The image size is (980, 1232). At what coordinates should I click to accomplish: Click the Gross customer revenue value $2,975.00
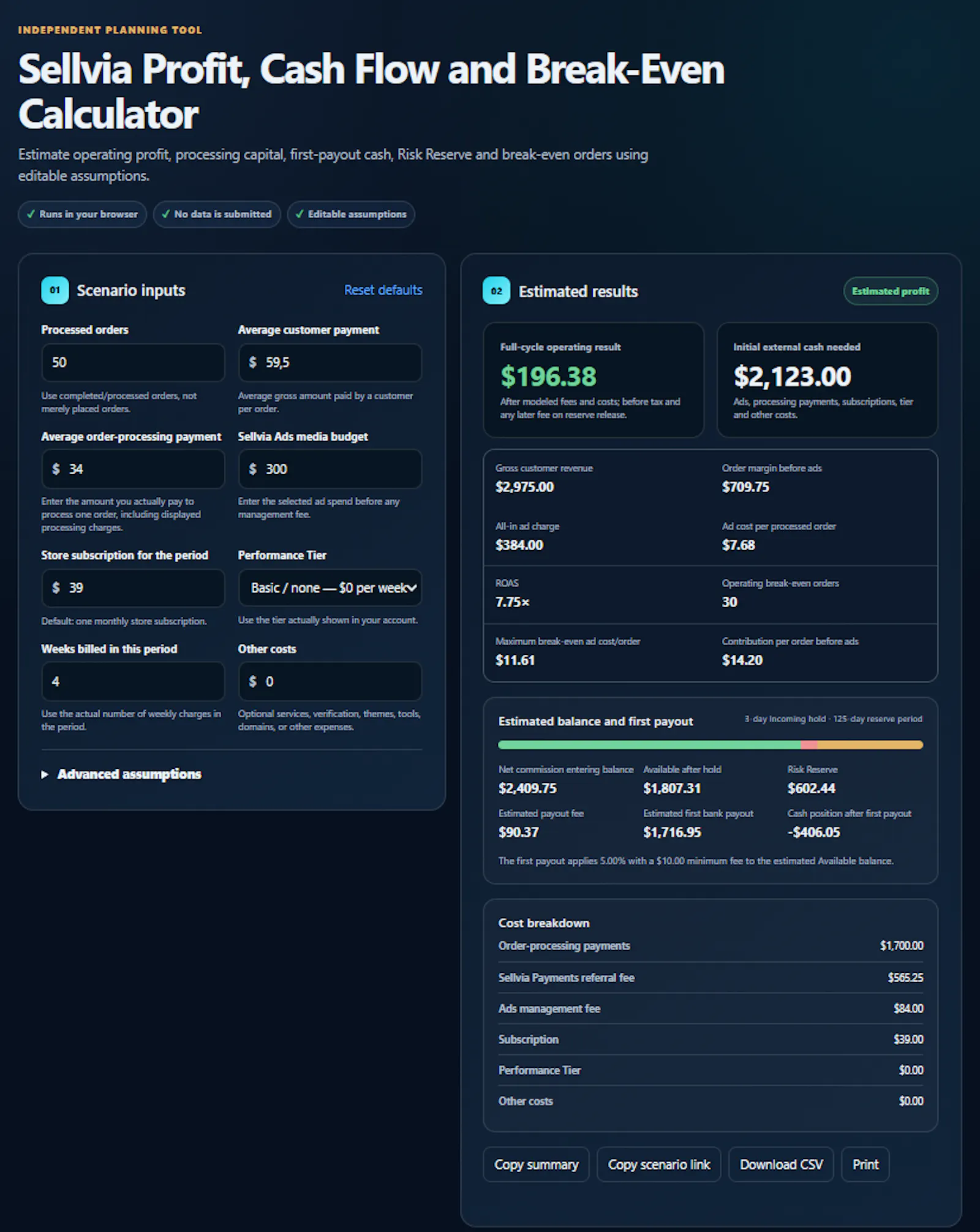[x=524, y=487]
